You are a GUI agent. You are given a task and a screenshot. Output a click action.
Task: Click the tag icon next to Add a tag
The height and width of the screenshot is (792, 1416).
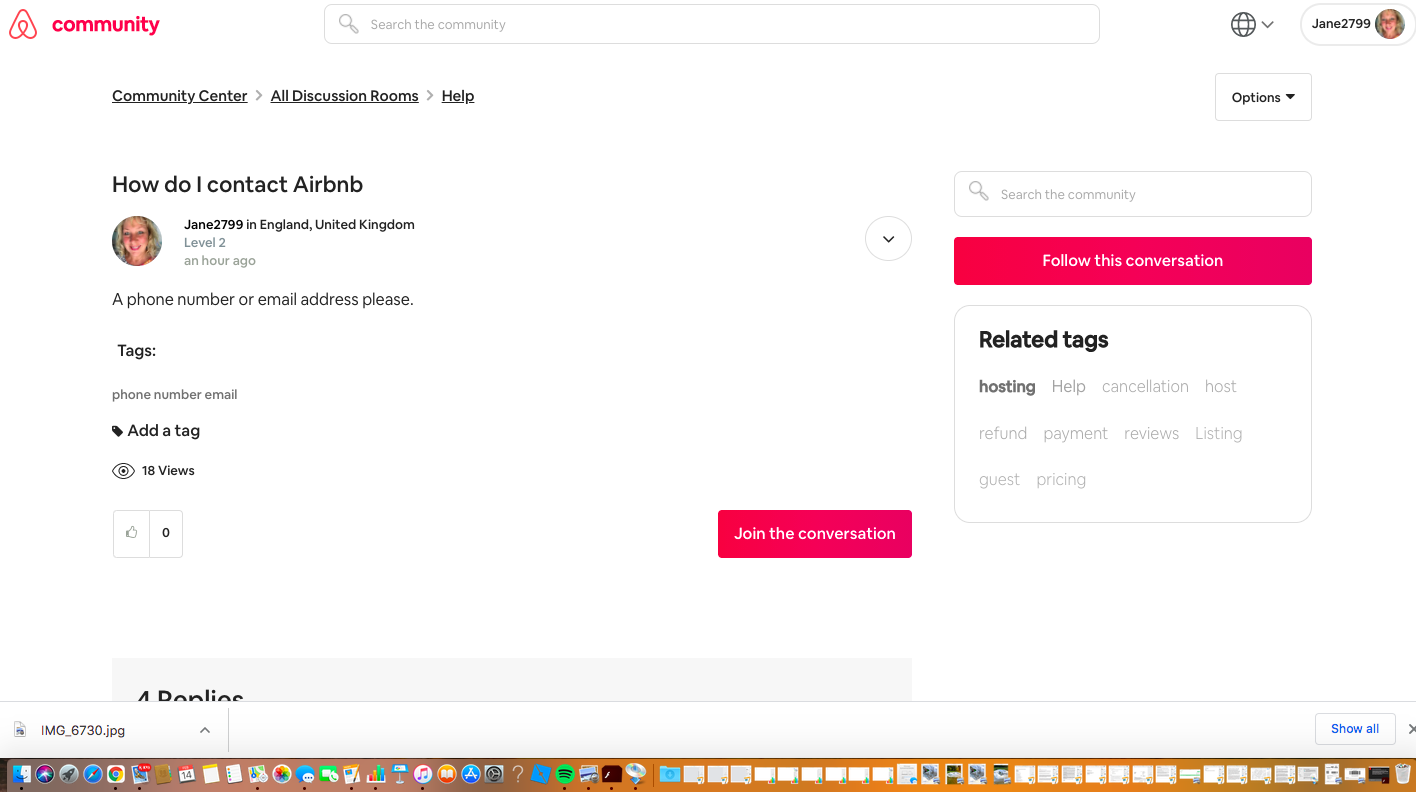tap(116, 430)
